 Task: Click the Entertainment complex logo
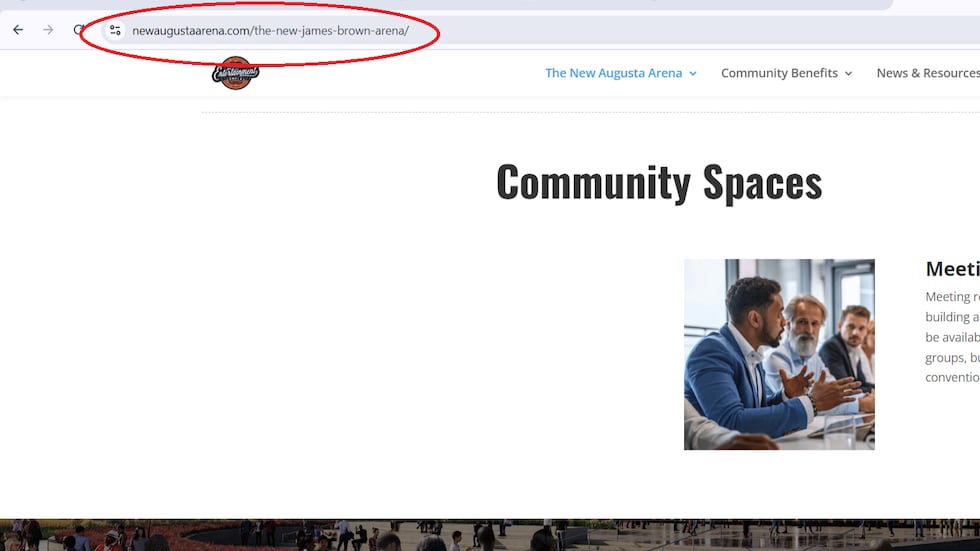(x=236, y=73)
